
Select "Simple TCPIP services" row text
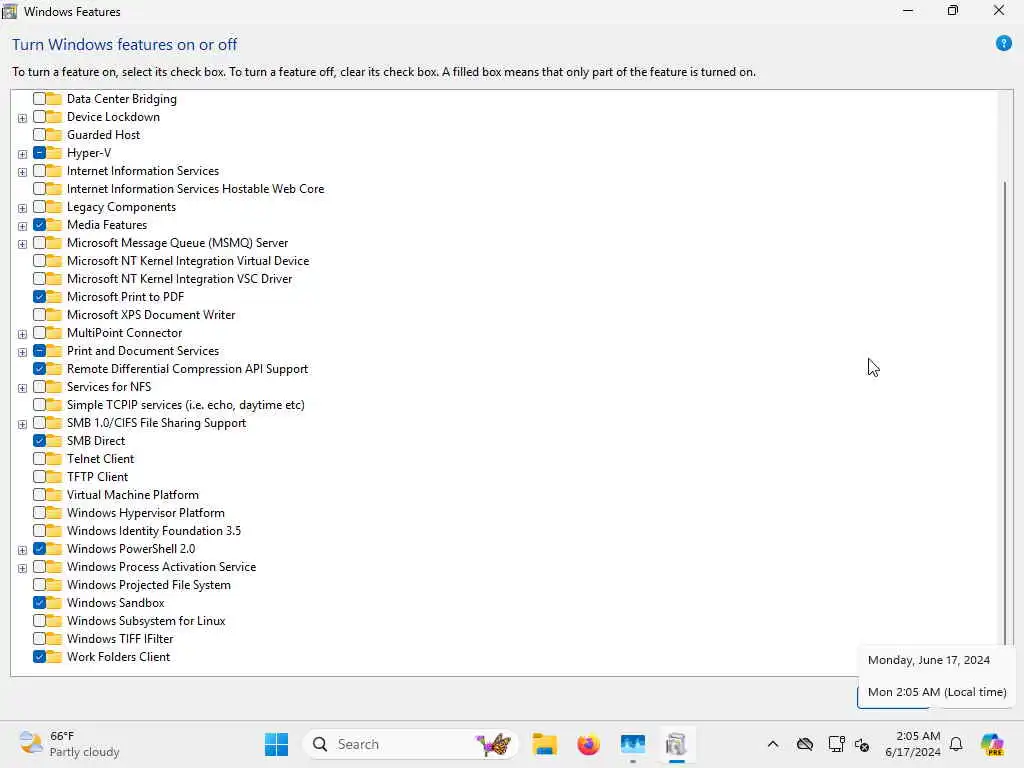click(x=185, y=405)
